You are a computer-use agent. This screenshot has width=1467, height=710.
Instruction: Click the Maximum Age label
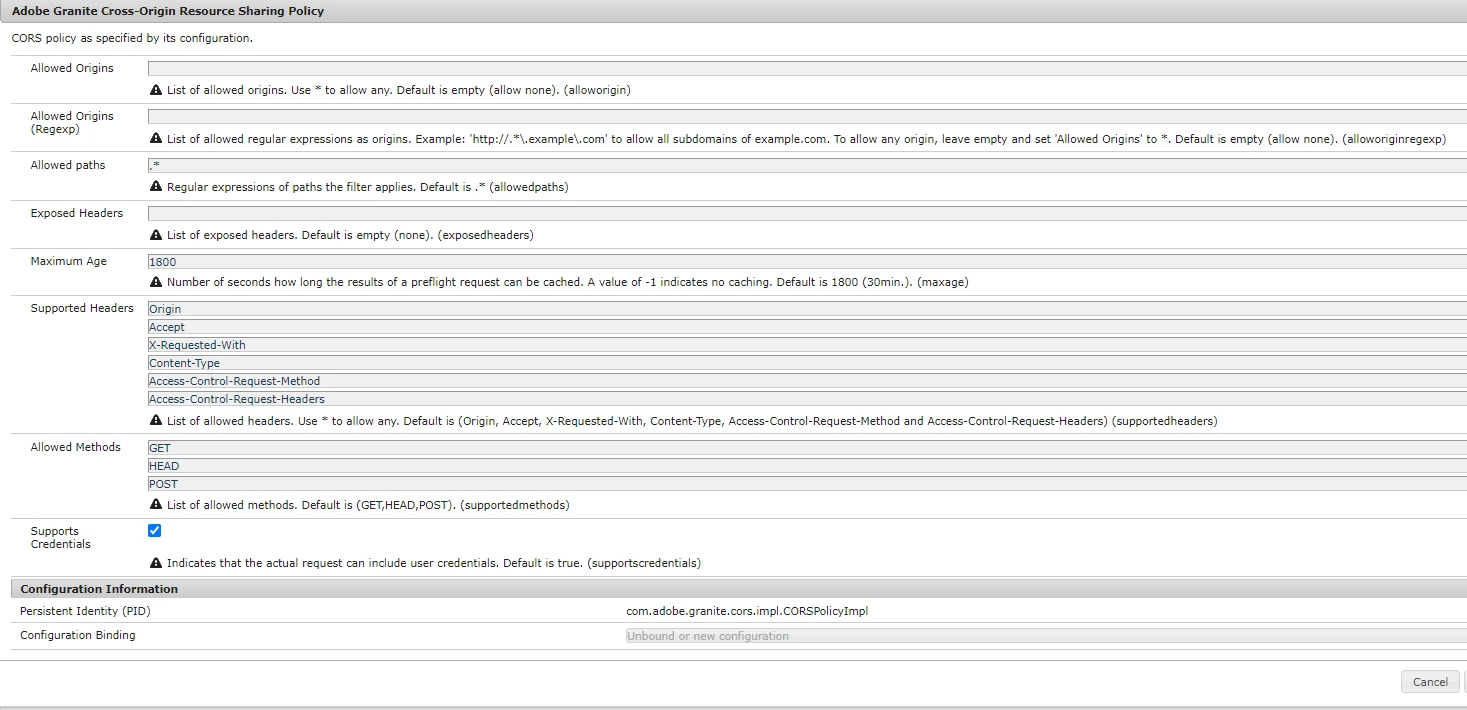click(x=68, y=261)
